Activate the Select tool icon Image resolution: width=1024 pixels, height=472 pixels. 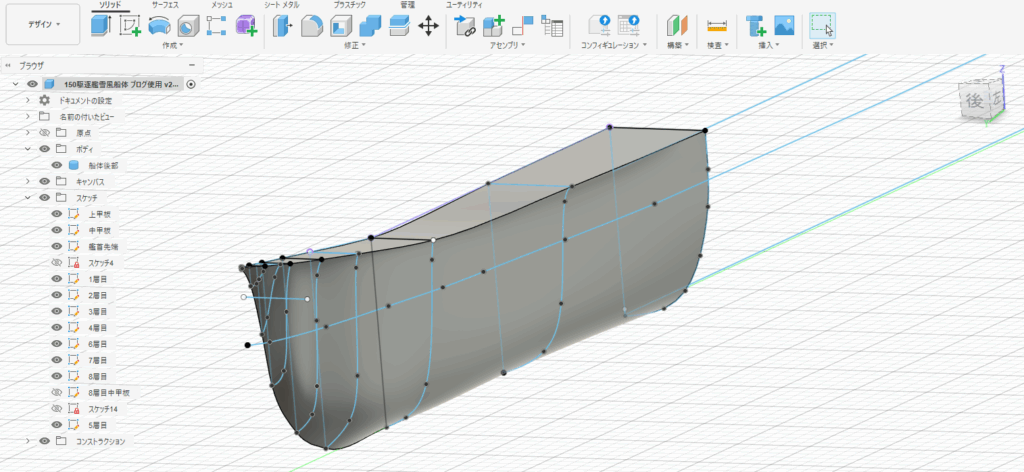coord(822,25)
